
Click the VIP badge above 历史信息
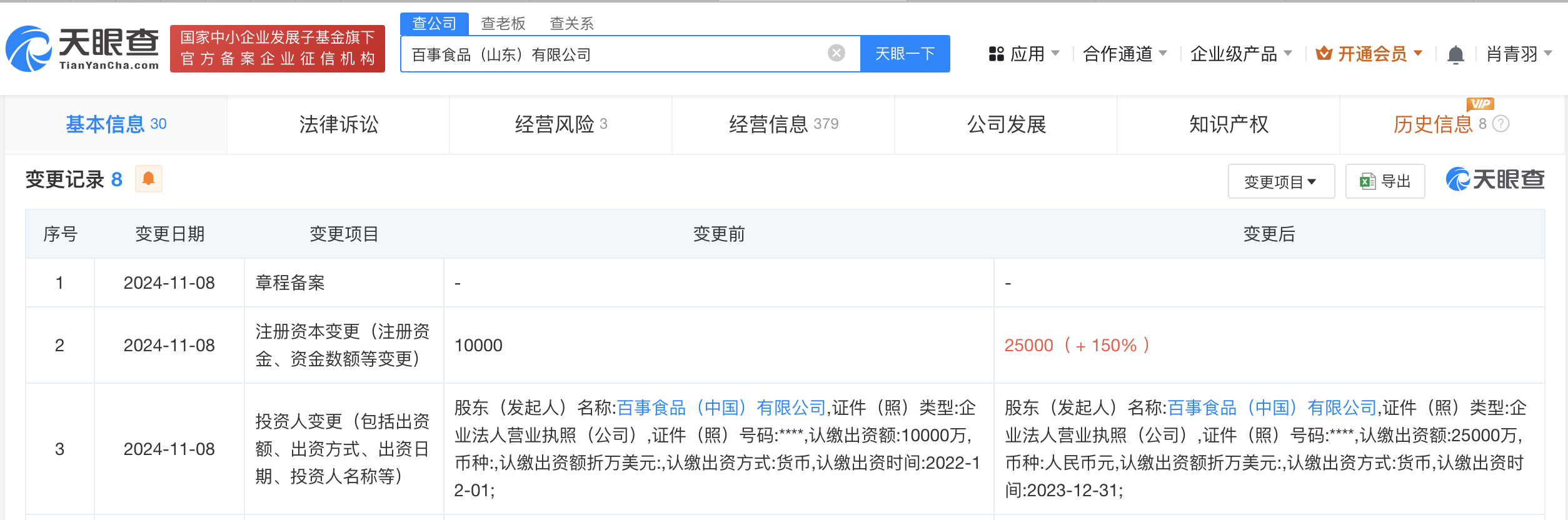point(1480,104)
